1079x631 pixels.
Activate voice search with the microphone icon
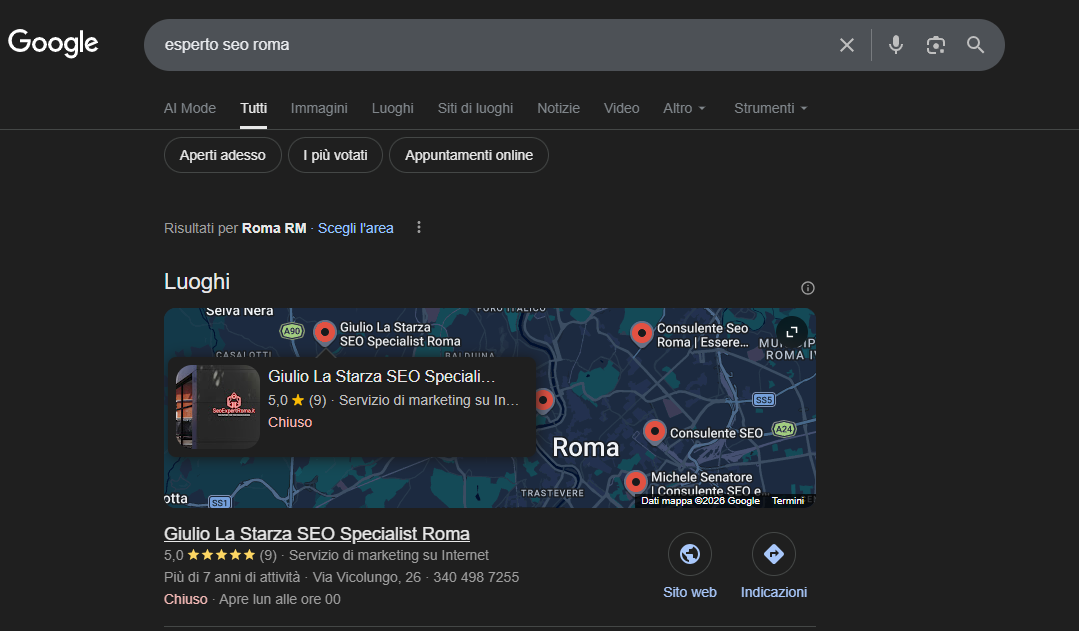(x=895, y=44)
